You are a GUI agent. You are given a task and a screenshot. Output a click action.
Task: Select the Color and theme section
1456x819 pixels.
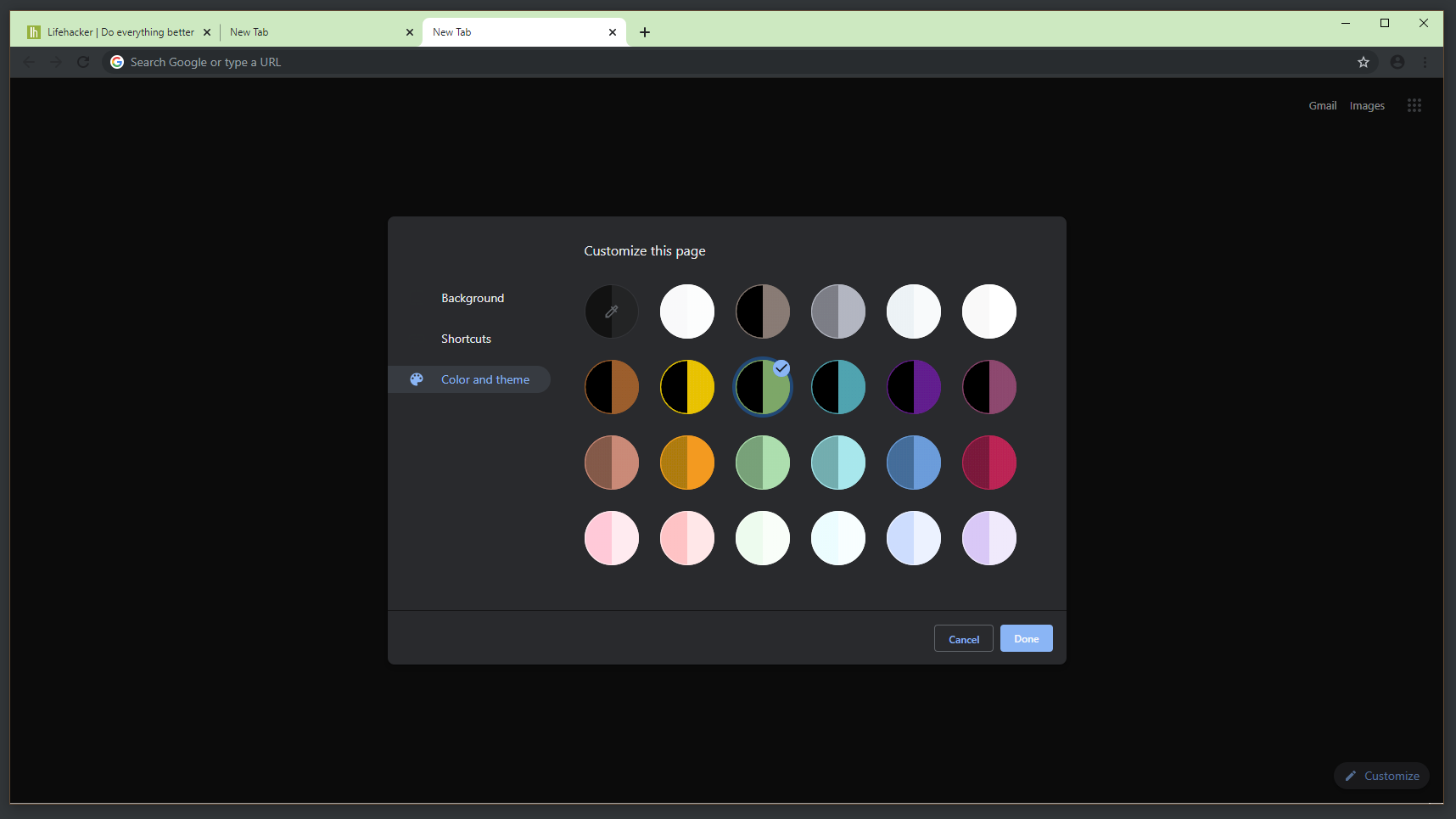[469, 379]
